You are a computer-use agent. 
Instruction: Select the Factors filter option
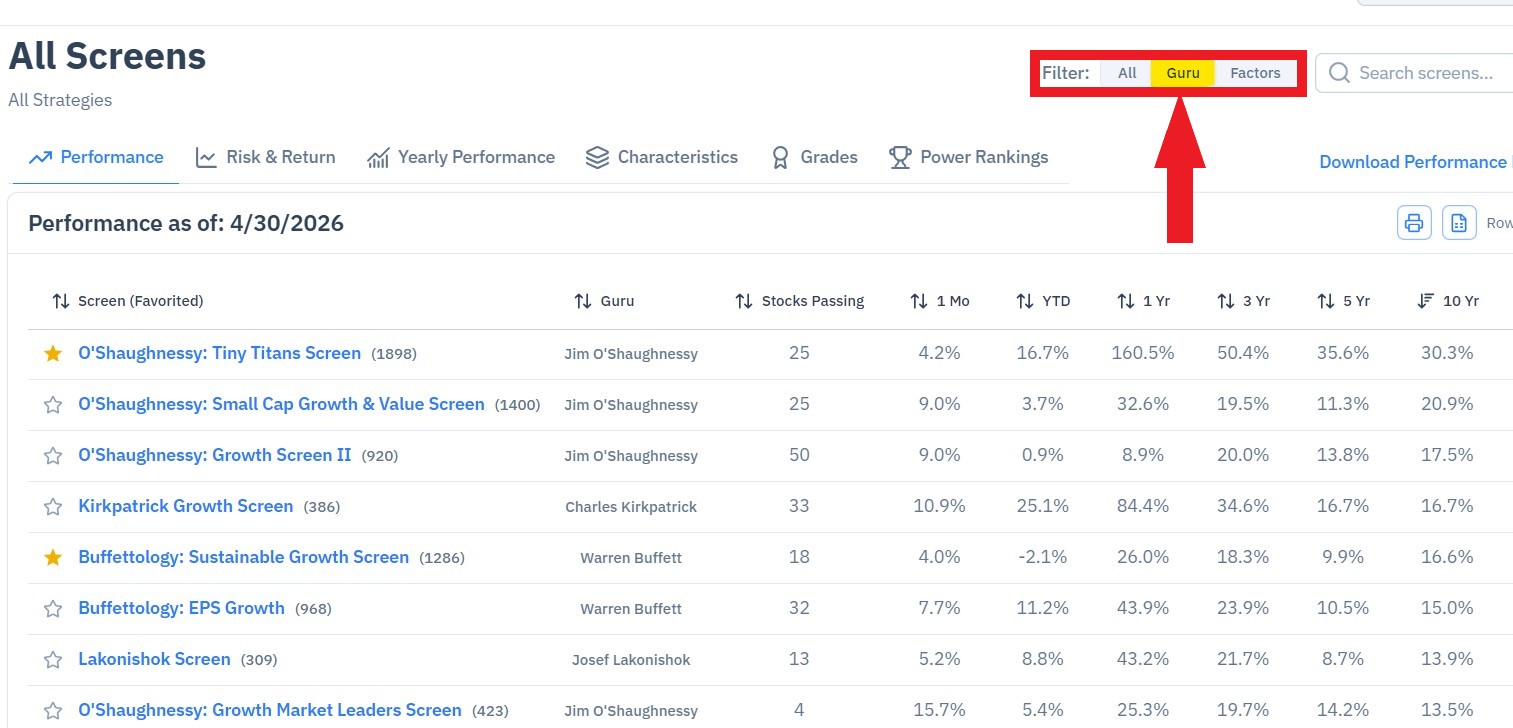click(1255, 73)
